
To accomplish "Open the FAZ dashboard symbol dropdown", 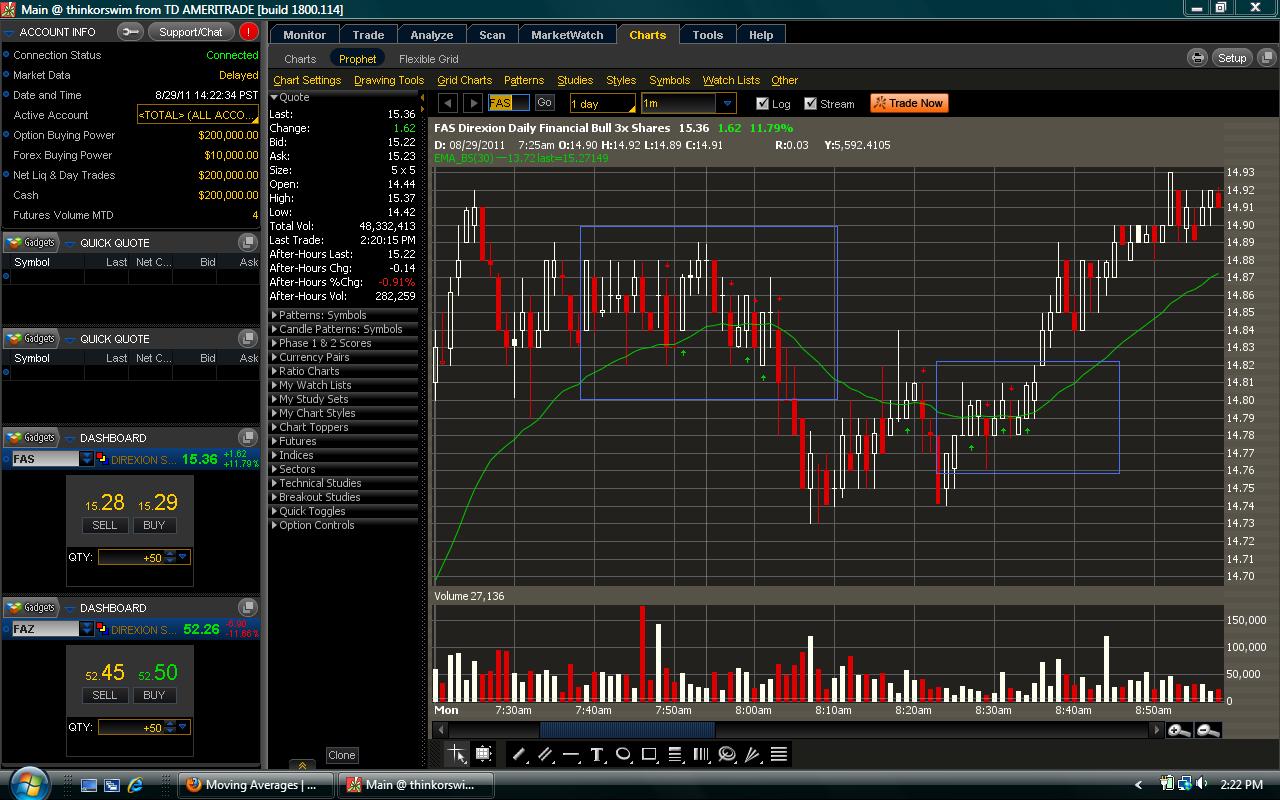I will (87, 629).
